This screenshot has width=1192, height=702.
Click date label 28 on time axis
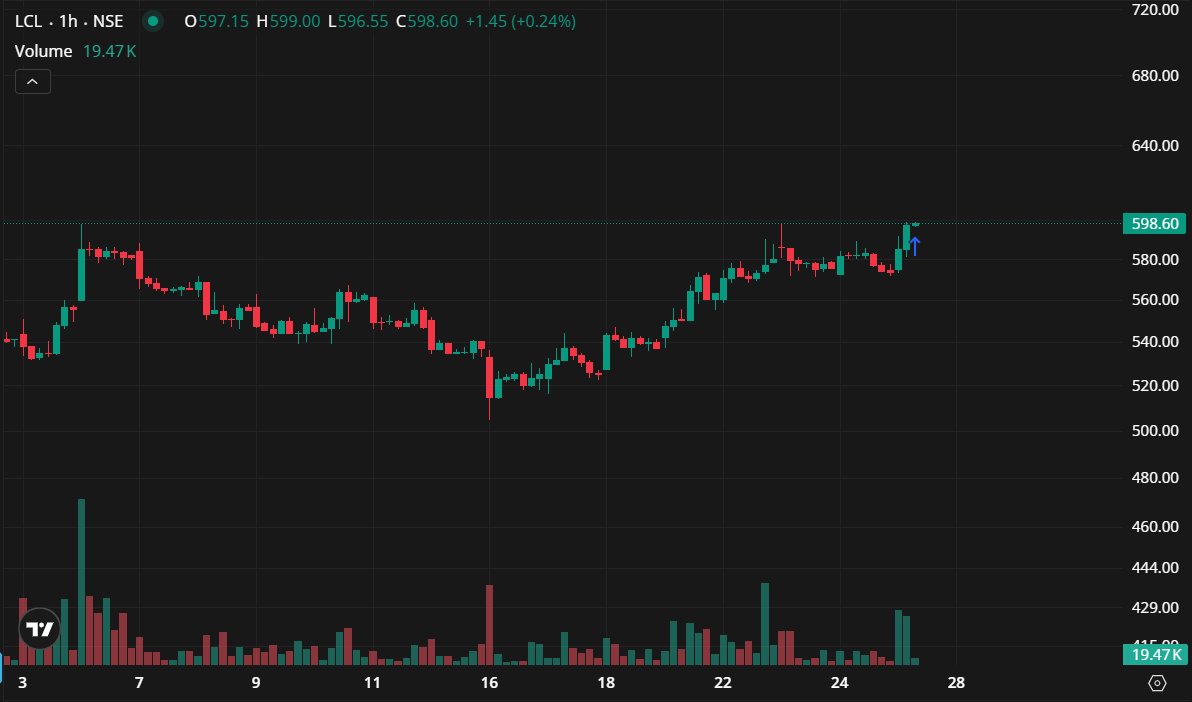click(956, 682)
